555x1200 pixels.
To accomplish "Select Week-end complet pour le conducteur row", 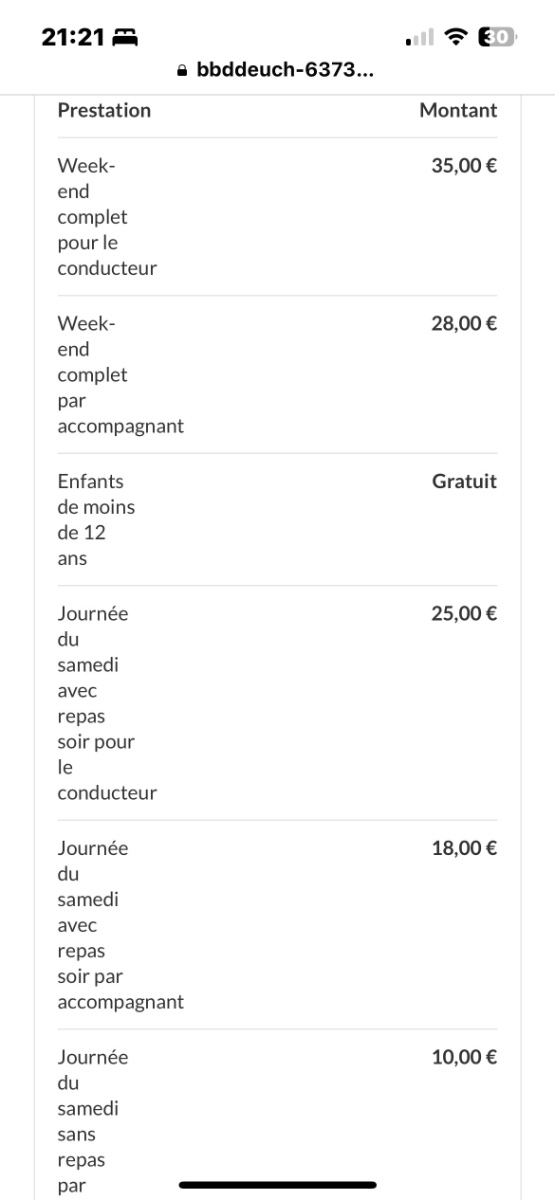I will (277, 217).
